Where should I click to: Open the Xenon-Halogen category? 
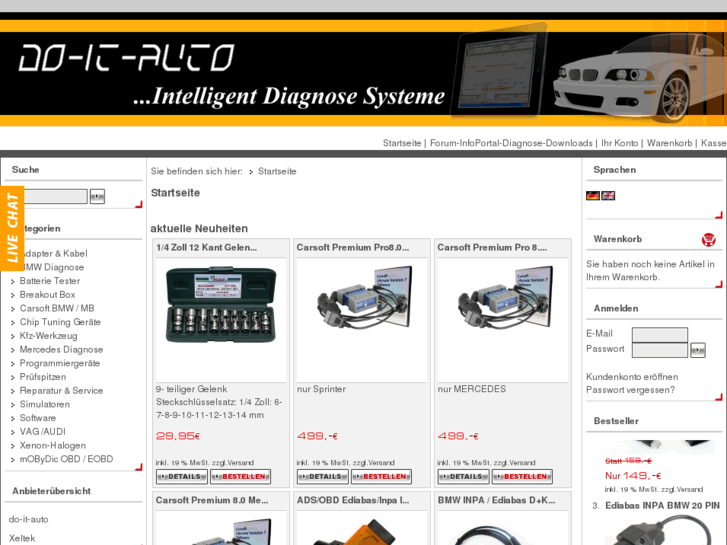tap(52, 446)
